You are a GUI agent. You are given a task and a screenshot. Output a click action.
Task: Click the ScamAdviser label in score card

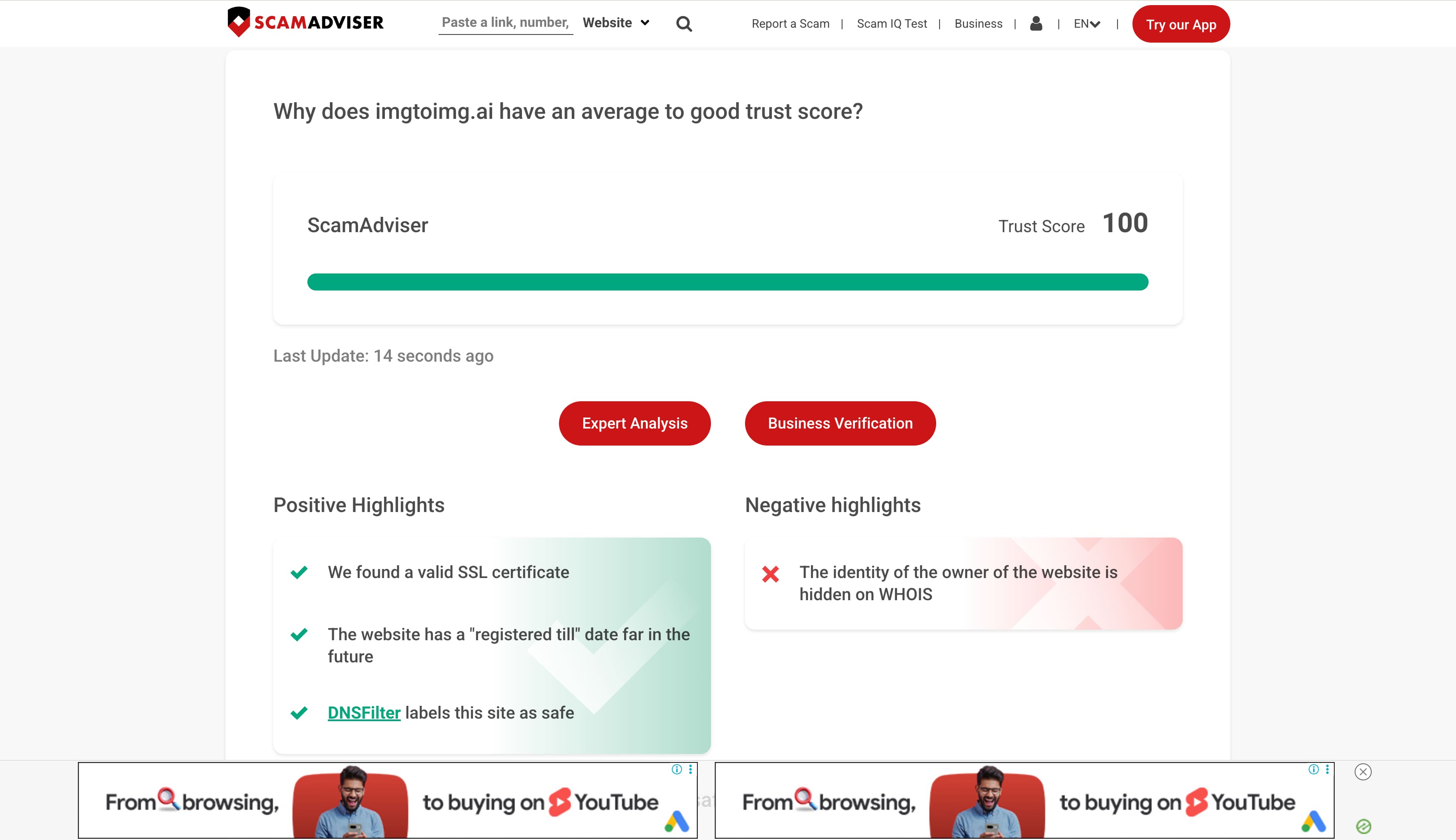click(368, 225)
